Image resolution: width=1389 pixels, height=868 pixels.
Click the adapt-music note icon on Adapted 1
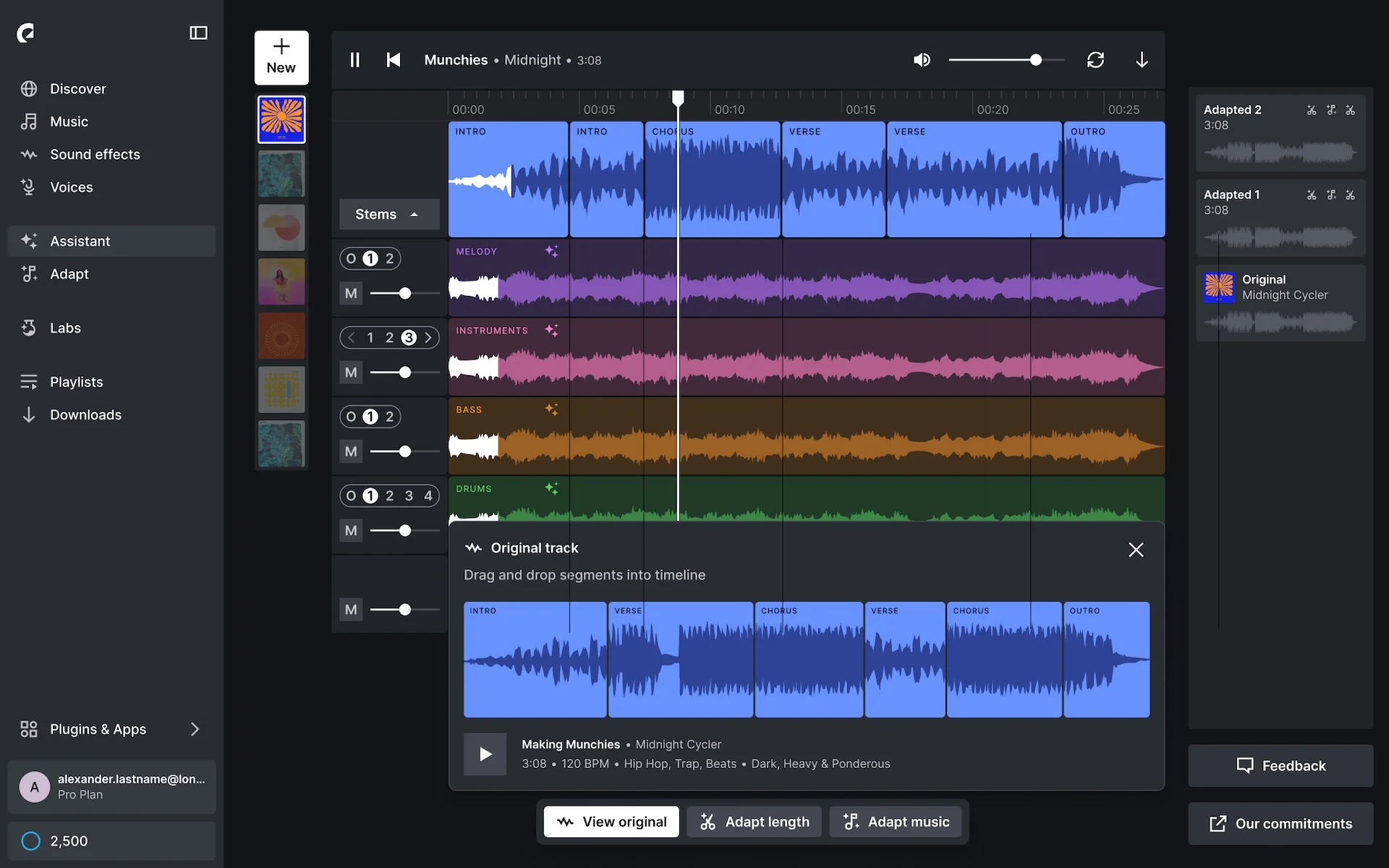(x=1331, y=195)
